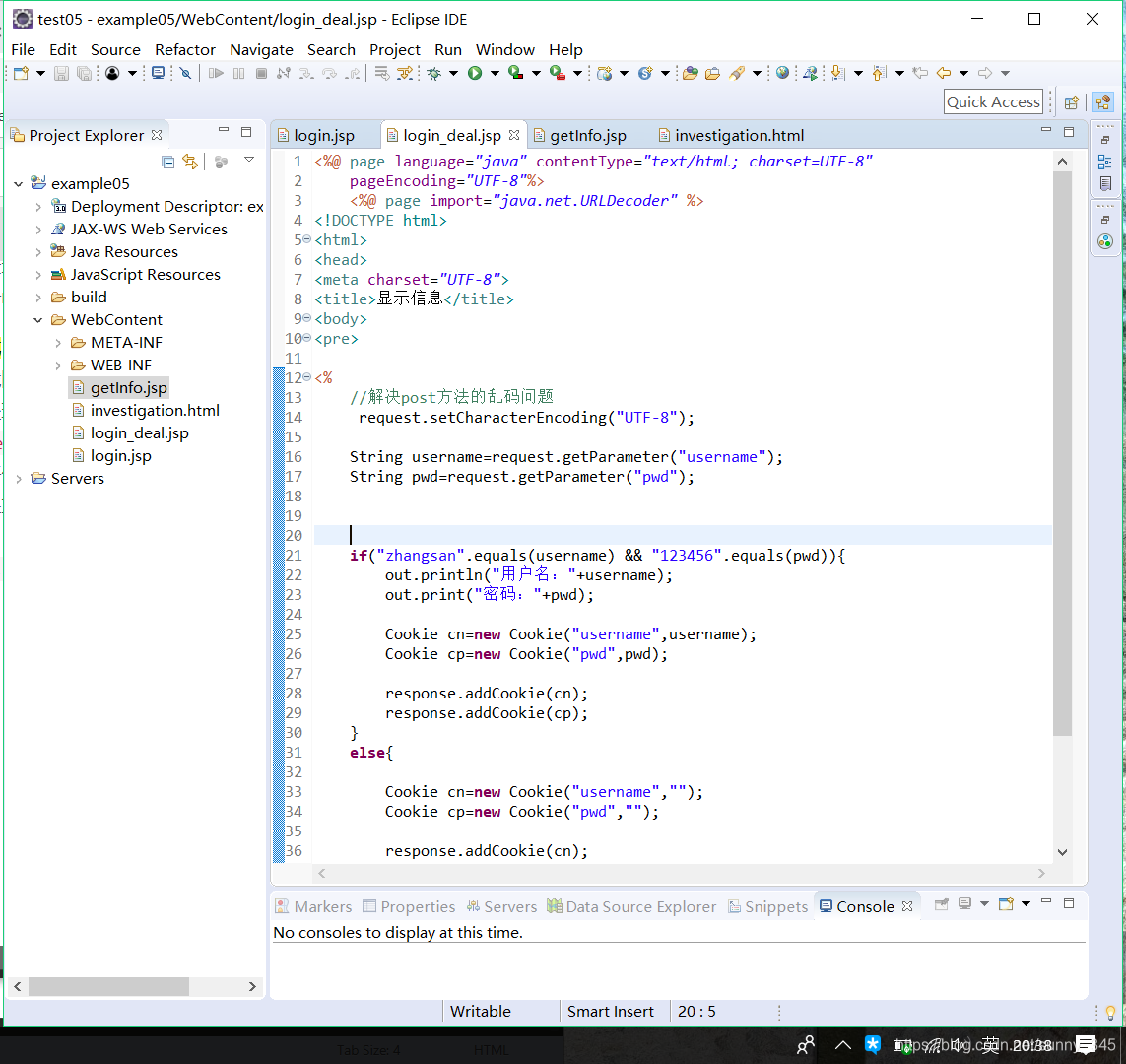Open the Back history dropdown arrow

(x=963, y=73)
